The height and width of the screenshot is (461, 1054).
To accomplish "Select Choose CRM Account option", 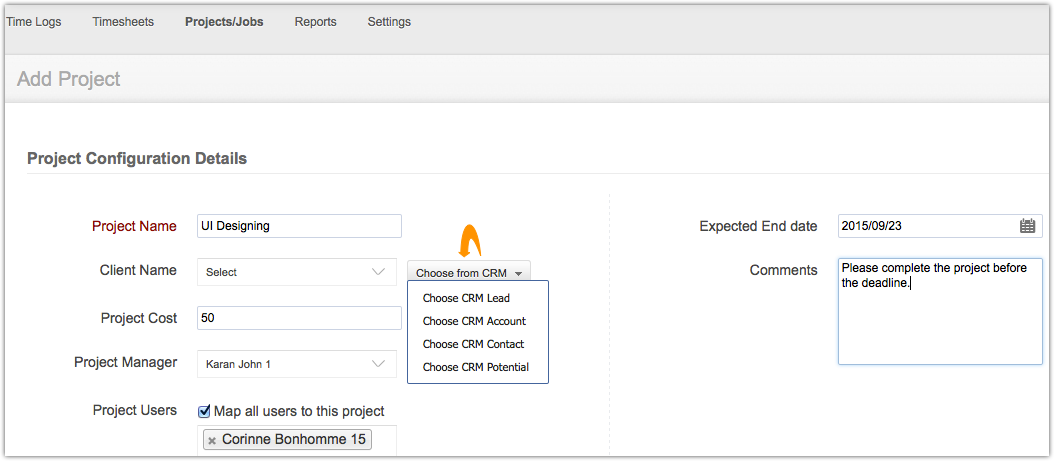I will tap(474, 321).
